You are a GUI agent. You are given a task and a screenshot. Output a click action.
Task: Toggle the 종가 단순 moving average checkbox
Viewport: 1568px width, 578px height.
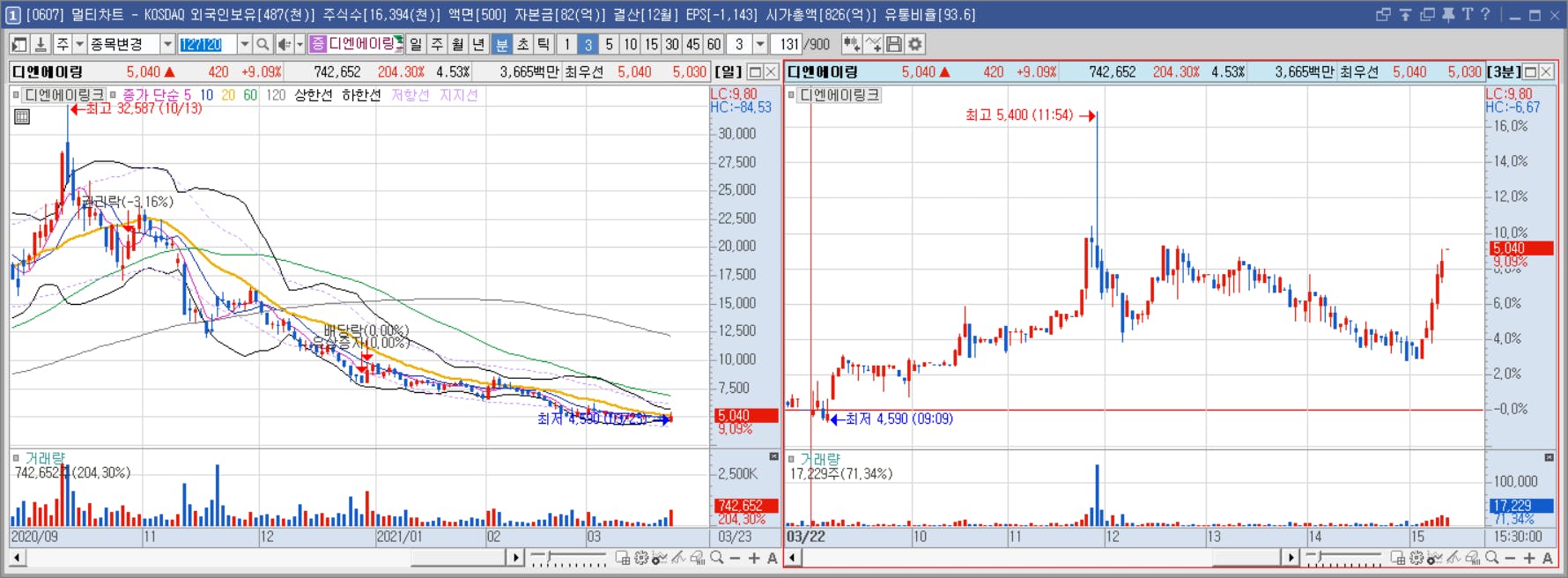pos(113,94)
